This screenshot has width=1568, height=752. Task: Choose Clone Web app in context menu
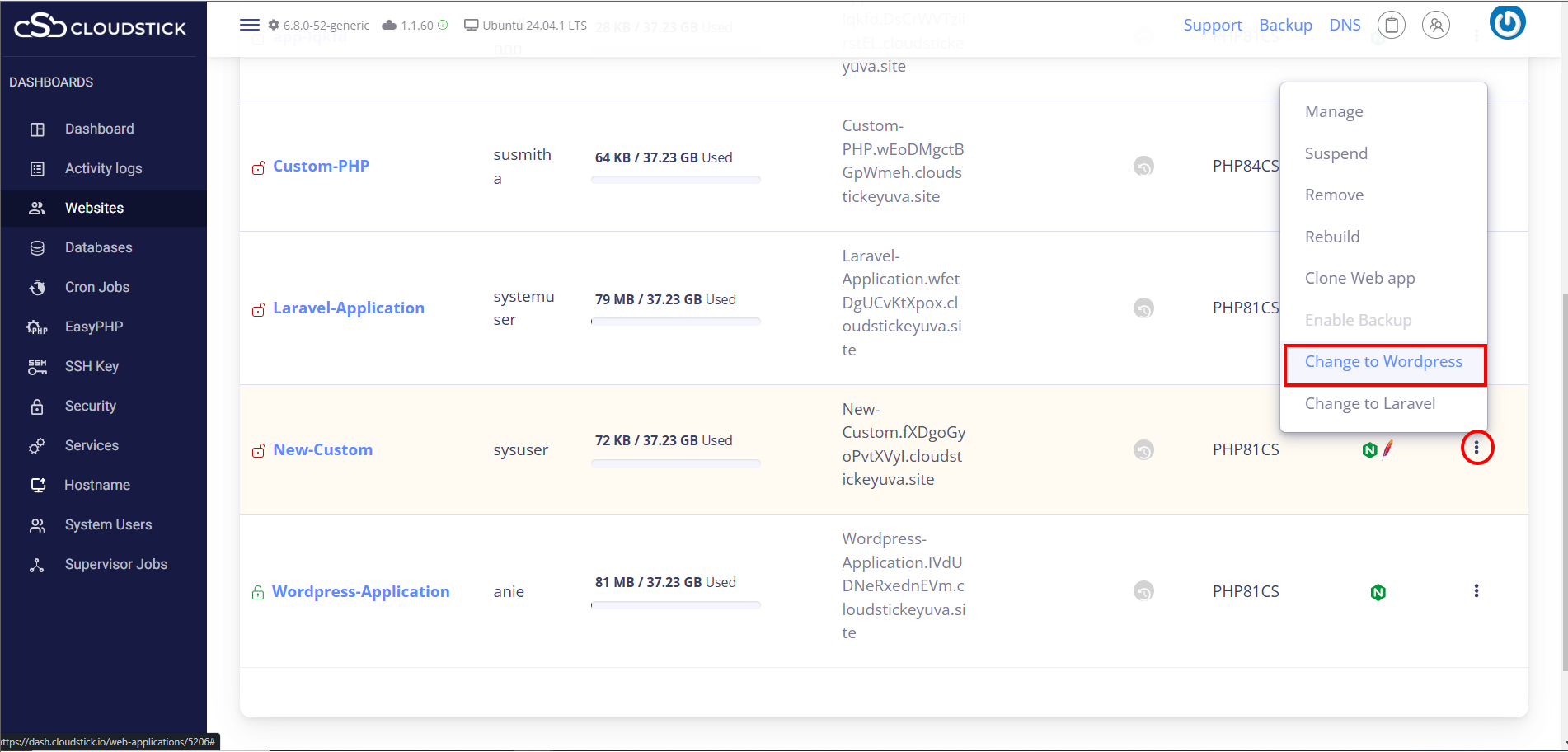(x=1359, y=279)
